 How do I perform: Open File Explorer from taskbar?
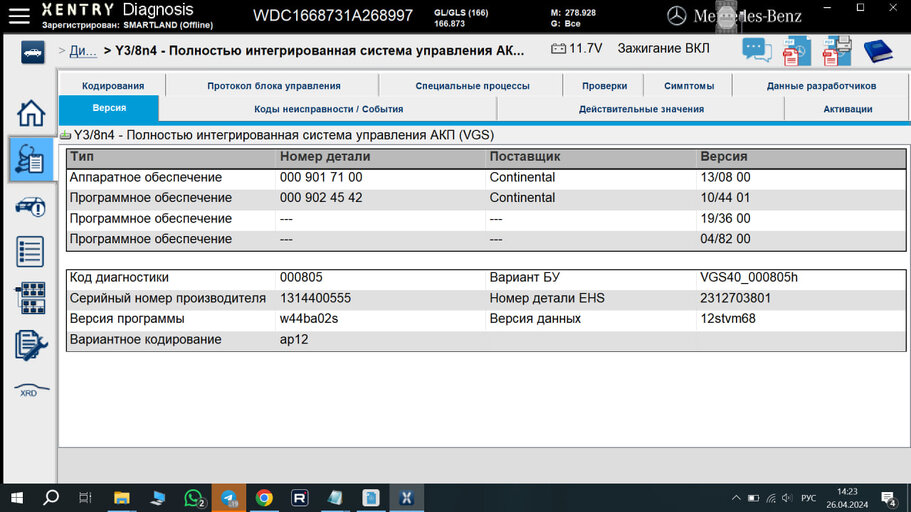(121, 498)
